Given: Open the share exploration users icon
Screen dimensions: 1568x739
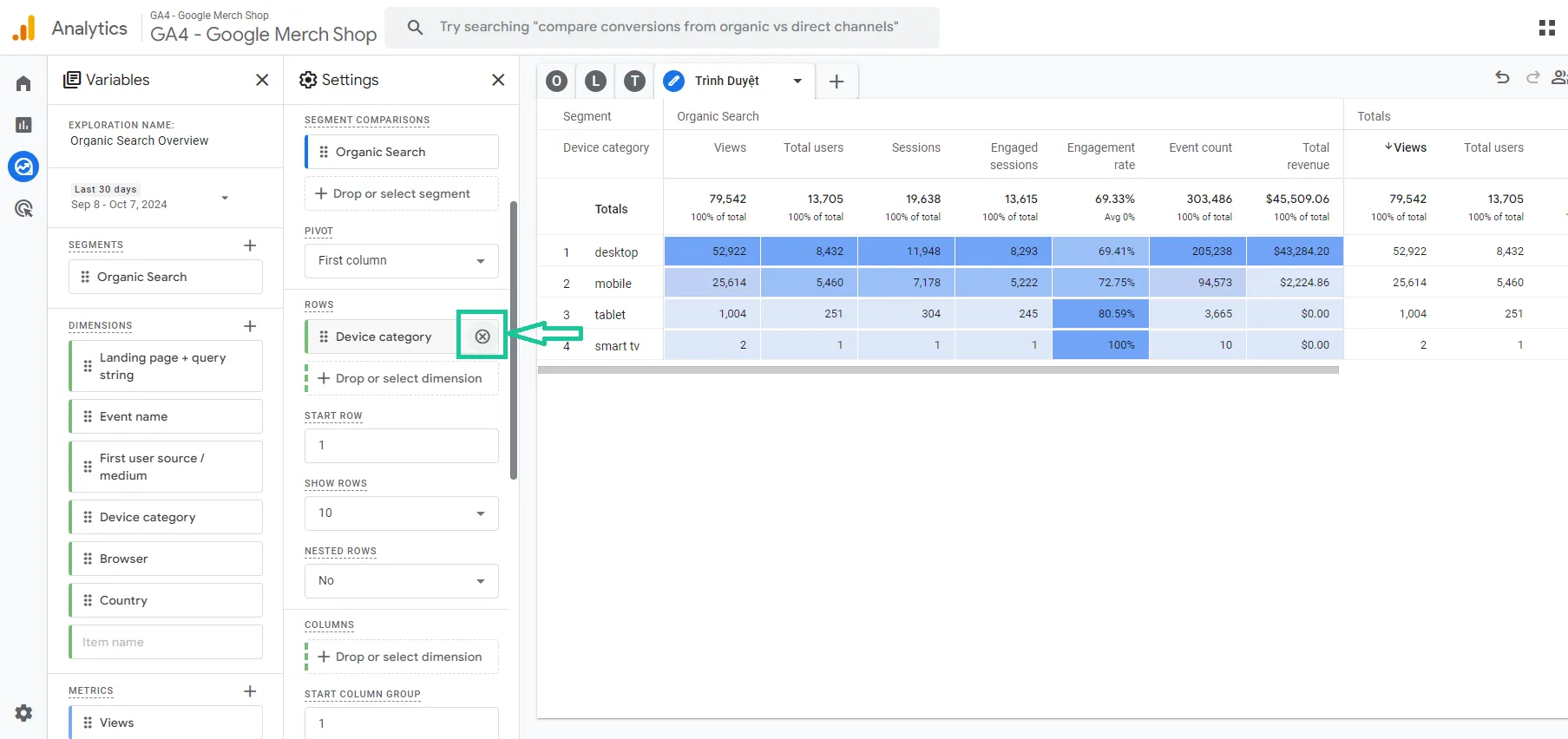Looking at the screenshot, I should [1559, 77].
